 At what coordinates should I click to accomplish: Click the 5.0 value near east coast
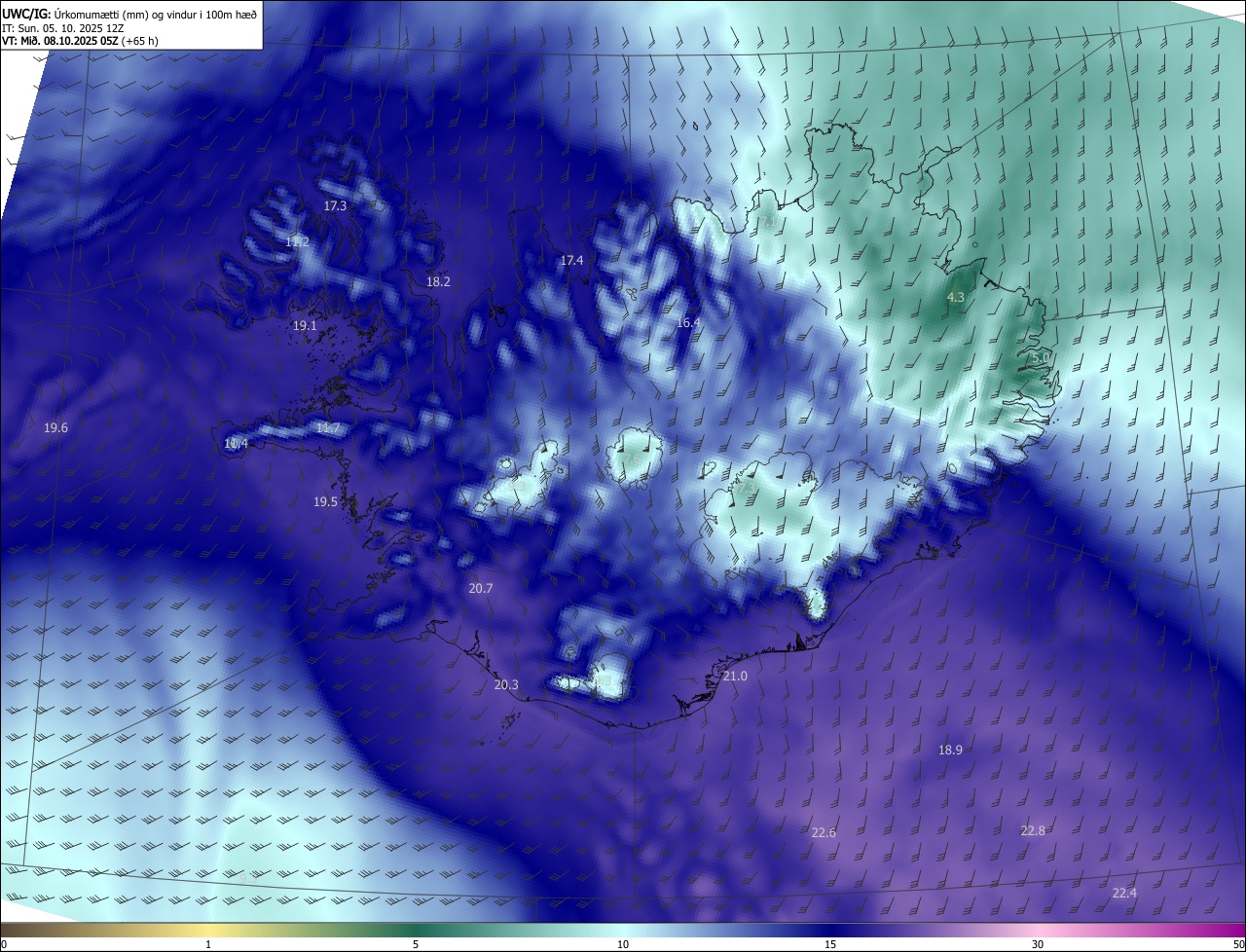(x=1041, y=357)
